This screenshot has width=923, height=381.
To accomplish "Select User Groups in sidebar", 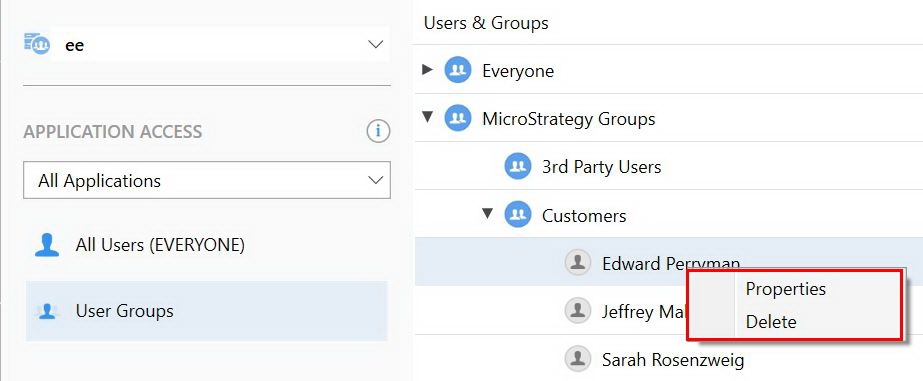I will pos(207,311).
